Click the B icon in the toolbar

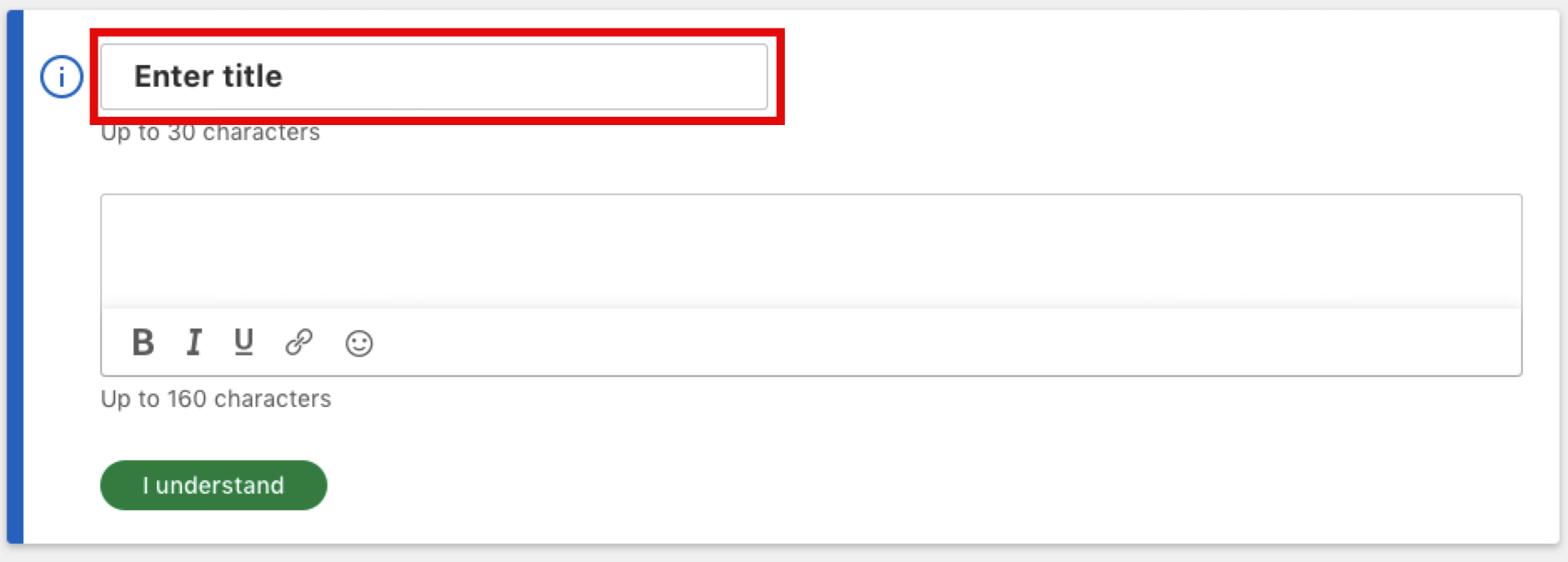[143, 343]
